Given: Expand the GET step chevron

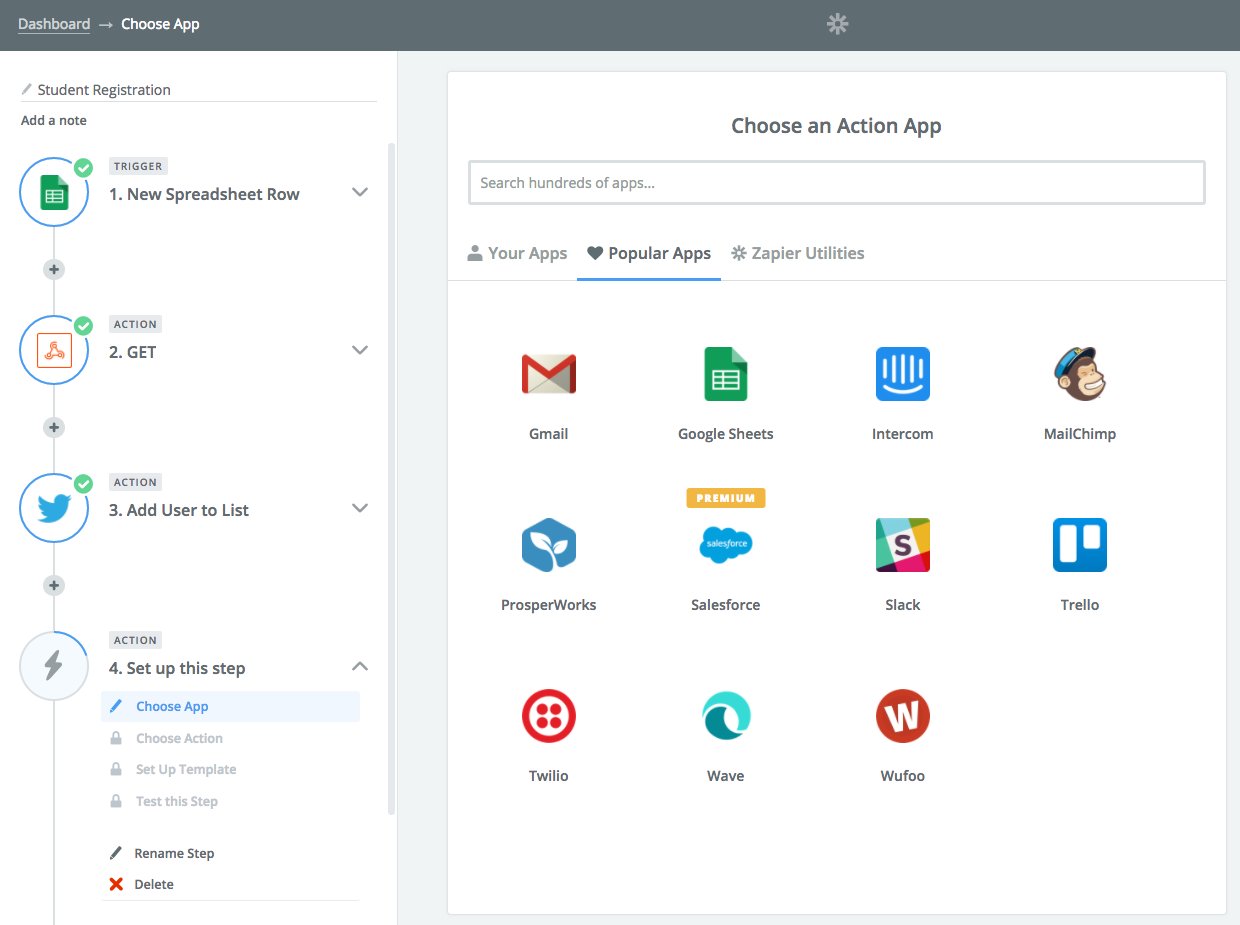Looking at the screenshot, I should [360, 350].
